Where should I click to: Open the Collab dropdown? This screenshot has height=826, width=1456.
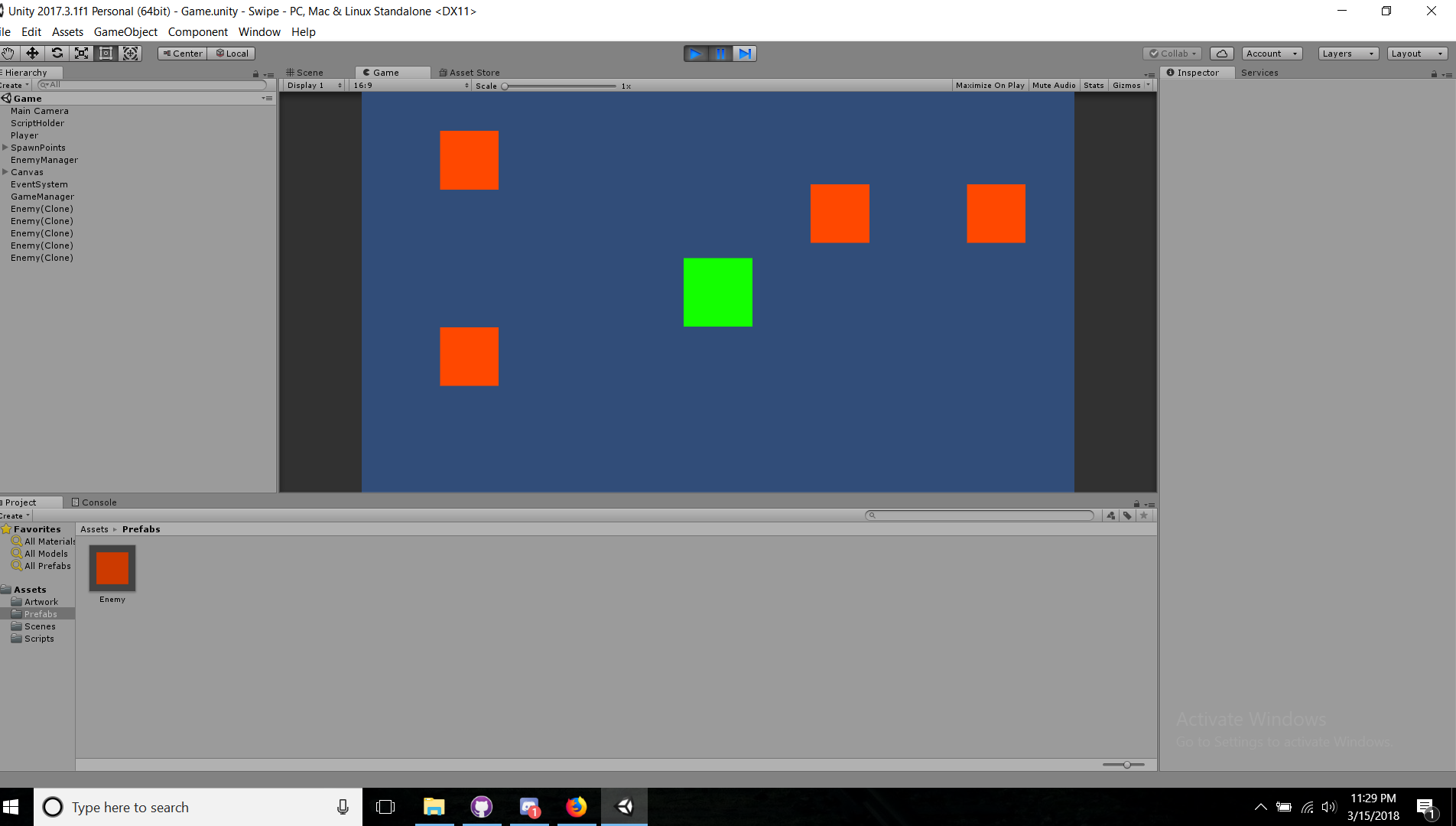tap(1173, 54)
